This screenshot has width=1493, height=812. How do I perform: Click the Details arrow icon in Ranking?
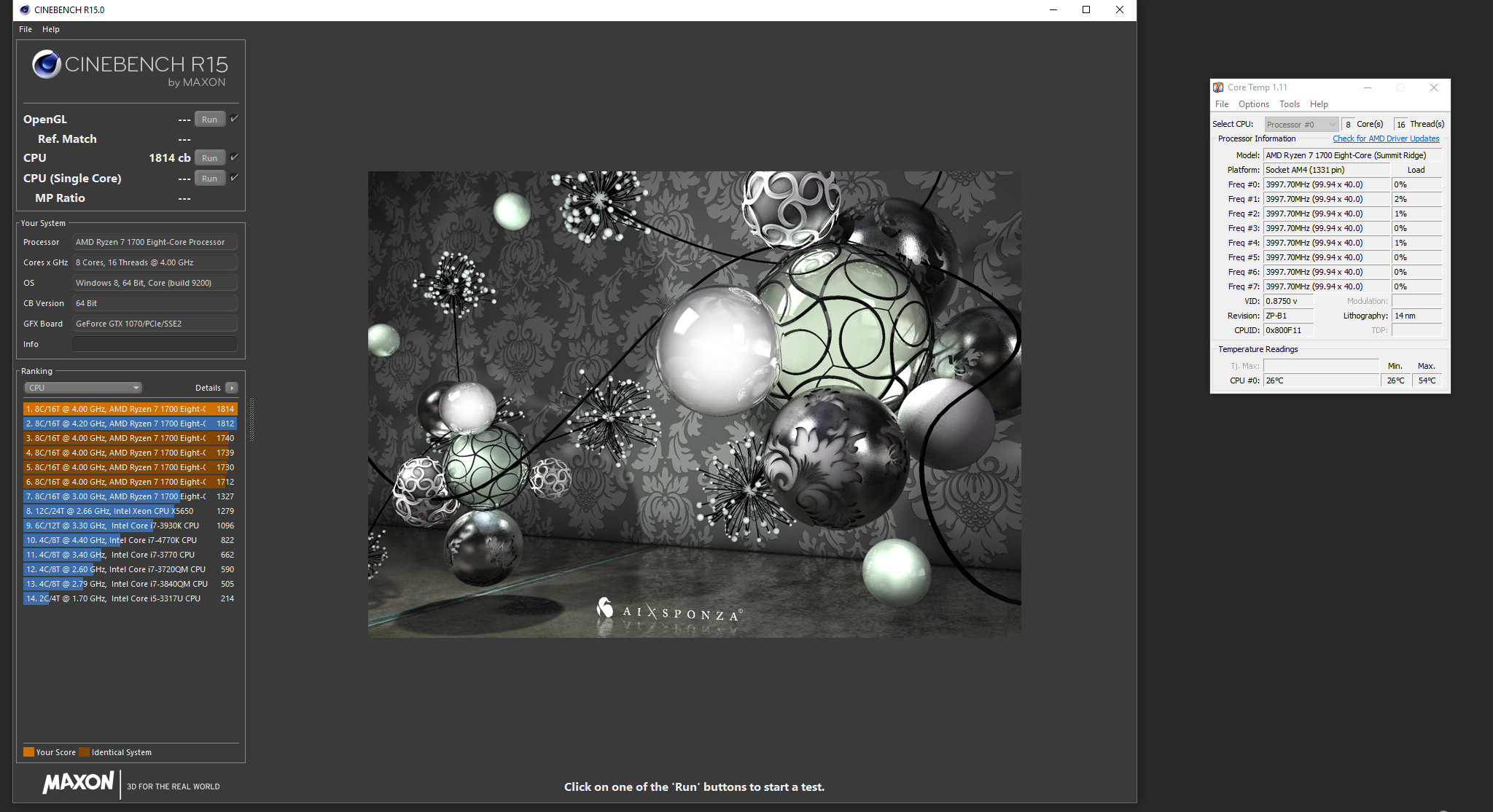click(x=232, y=388)
